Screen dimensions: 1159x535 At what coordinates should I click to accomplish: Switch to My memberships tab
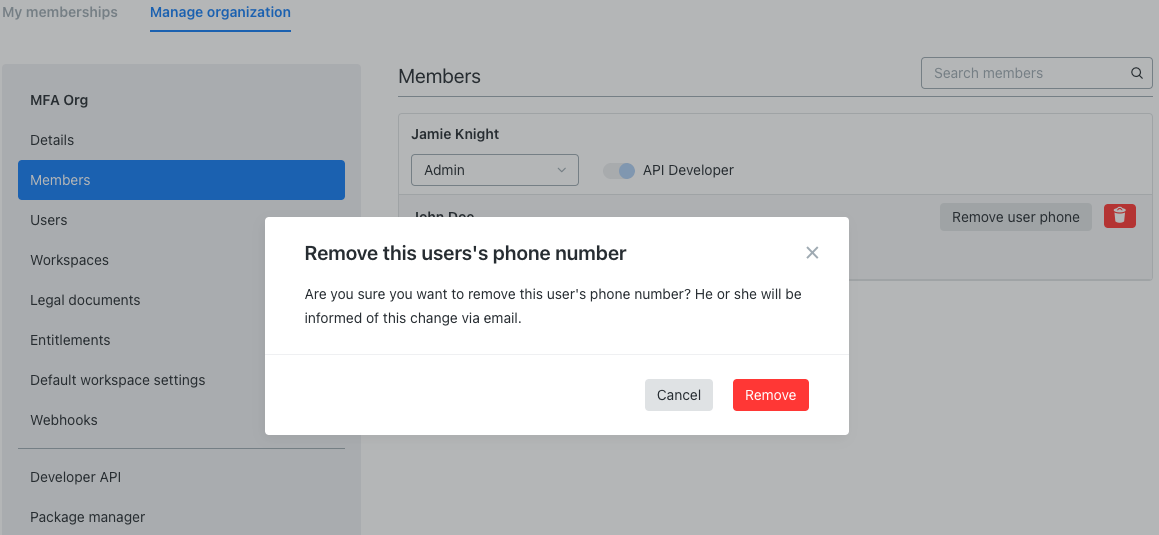click(60, 13)
